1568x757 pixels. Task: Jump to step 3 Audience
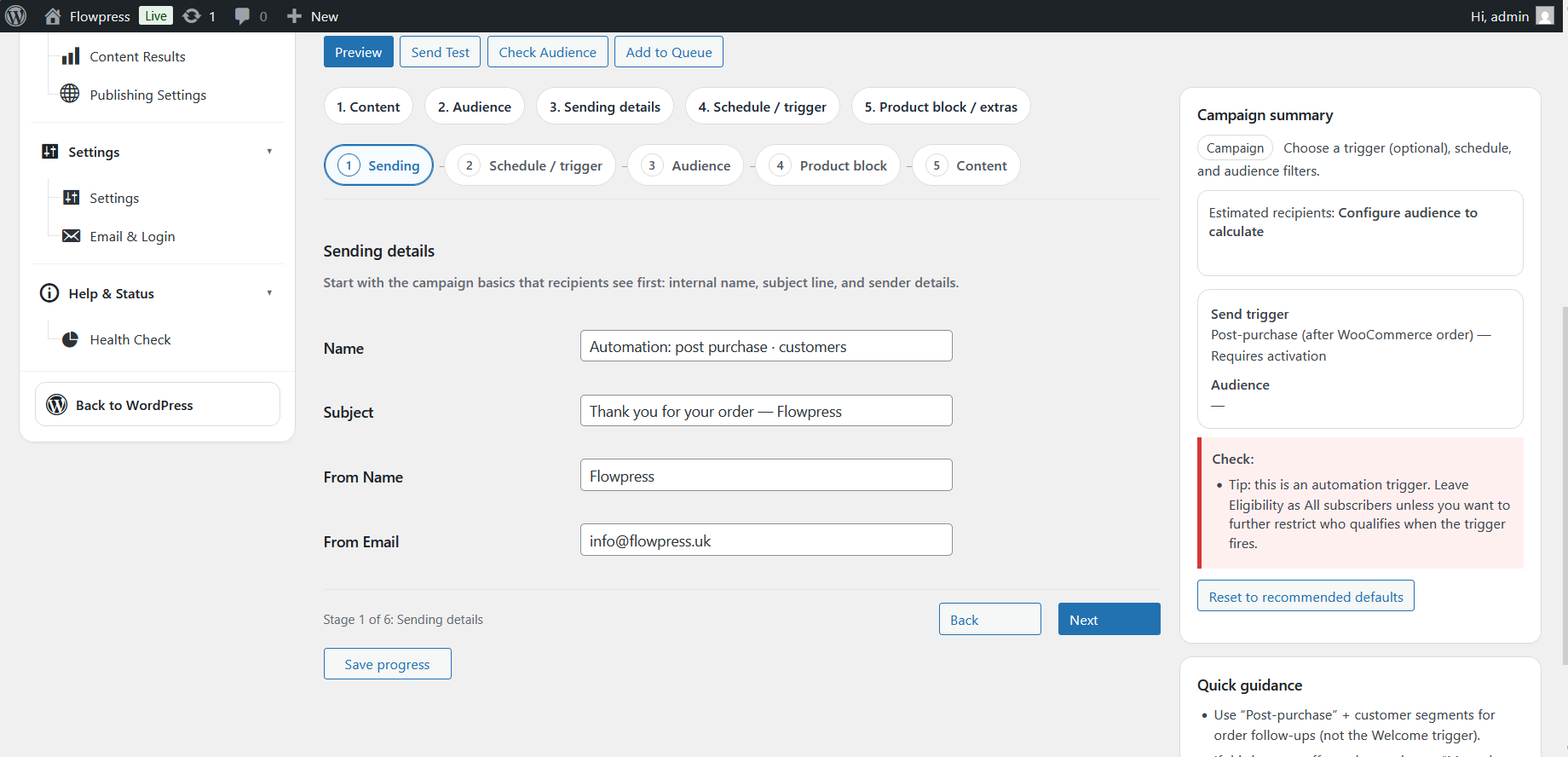pos(686,165)
